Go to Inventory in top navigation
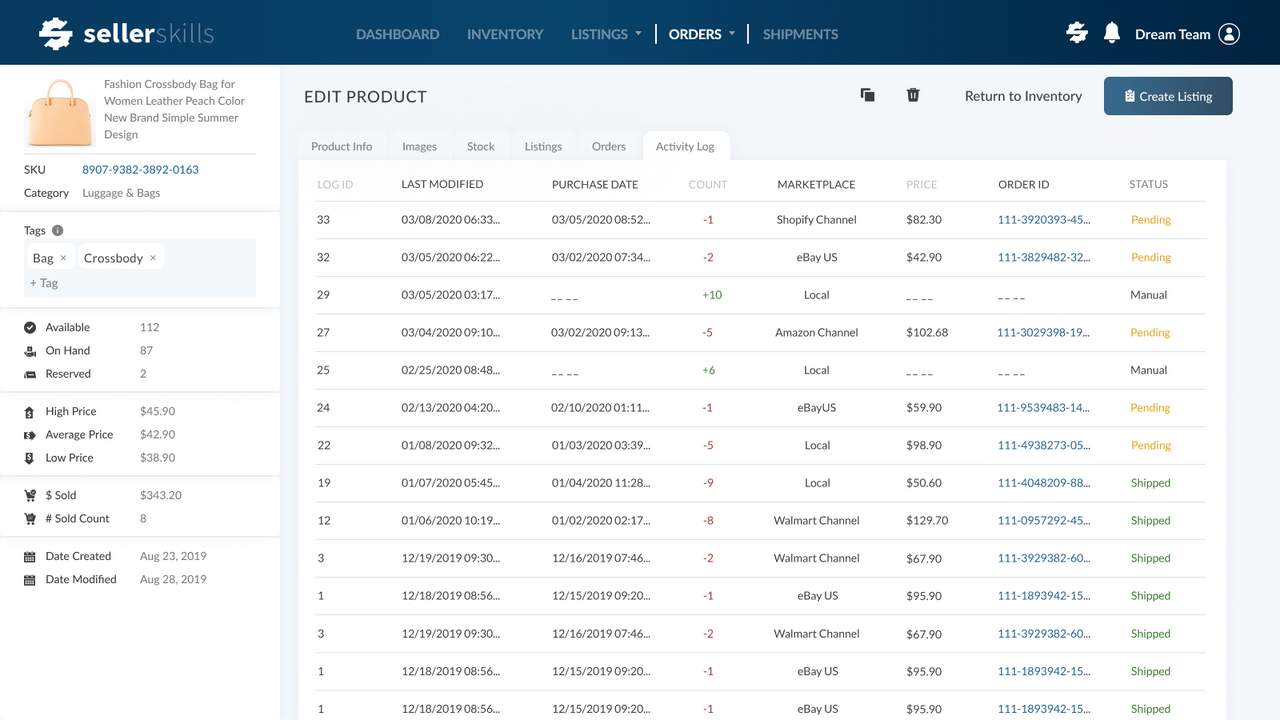 (x=505, y=34)
